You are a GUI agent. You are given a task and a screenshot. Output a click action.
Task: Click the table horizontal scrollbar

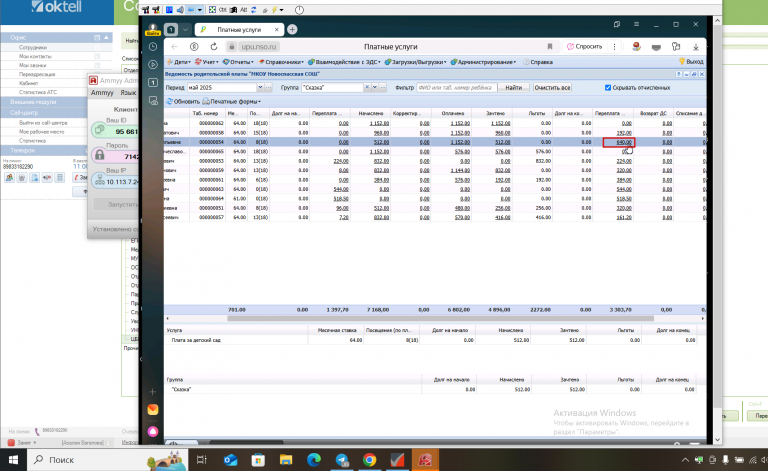[440, 318]
